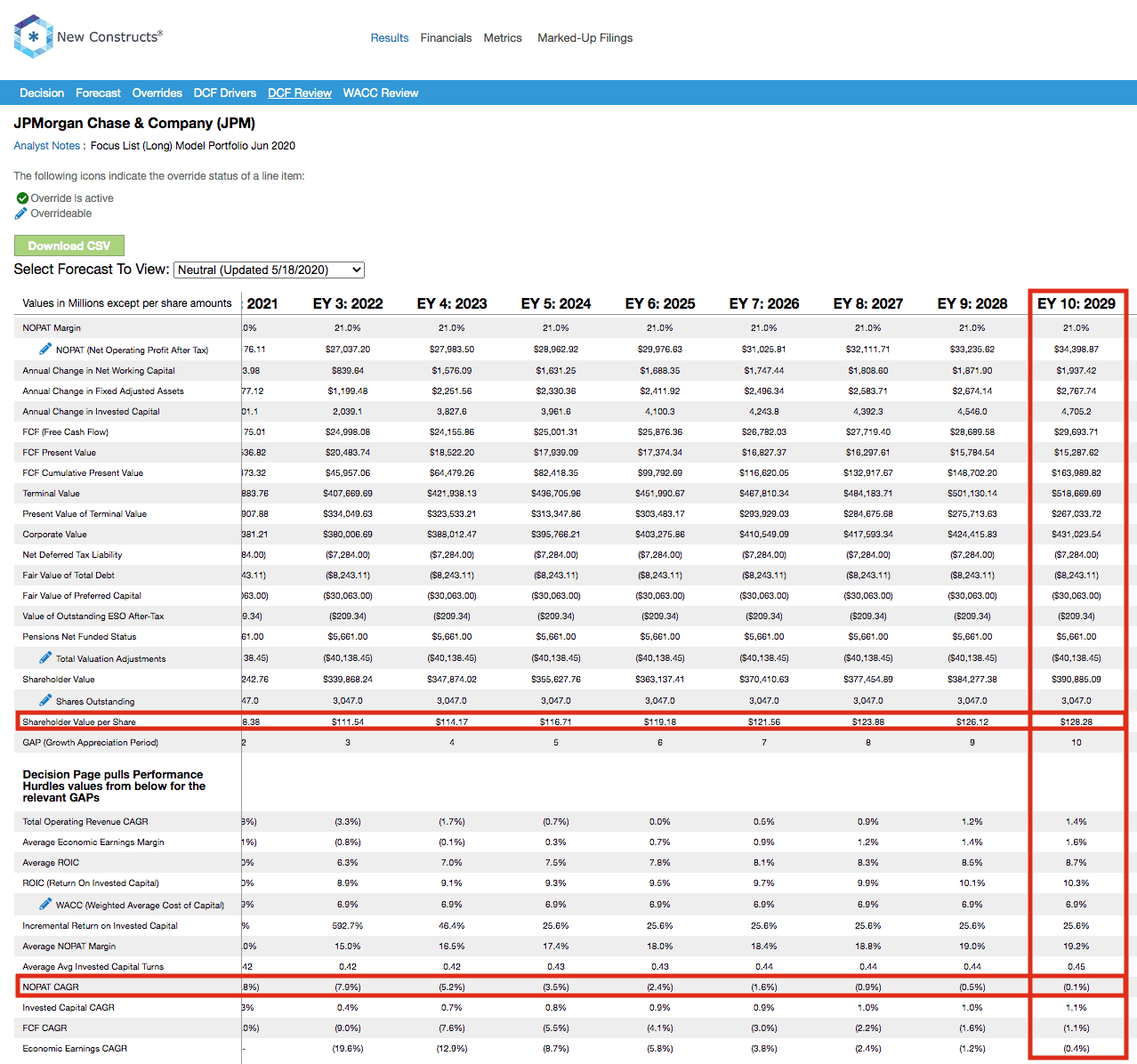Viewport: 1137px width, 1064px height.
Task: Select the EY 5: 2024 column header
Action: tap(556, 303)
